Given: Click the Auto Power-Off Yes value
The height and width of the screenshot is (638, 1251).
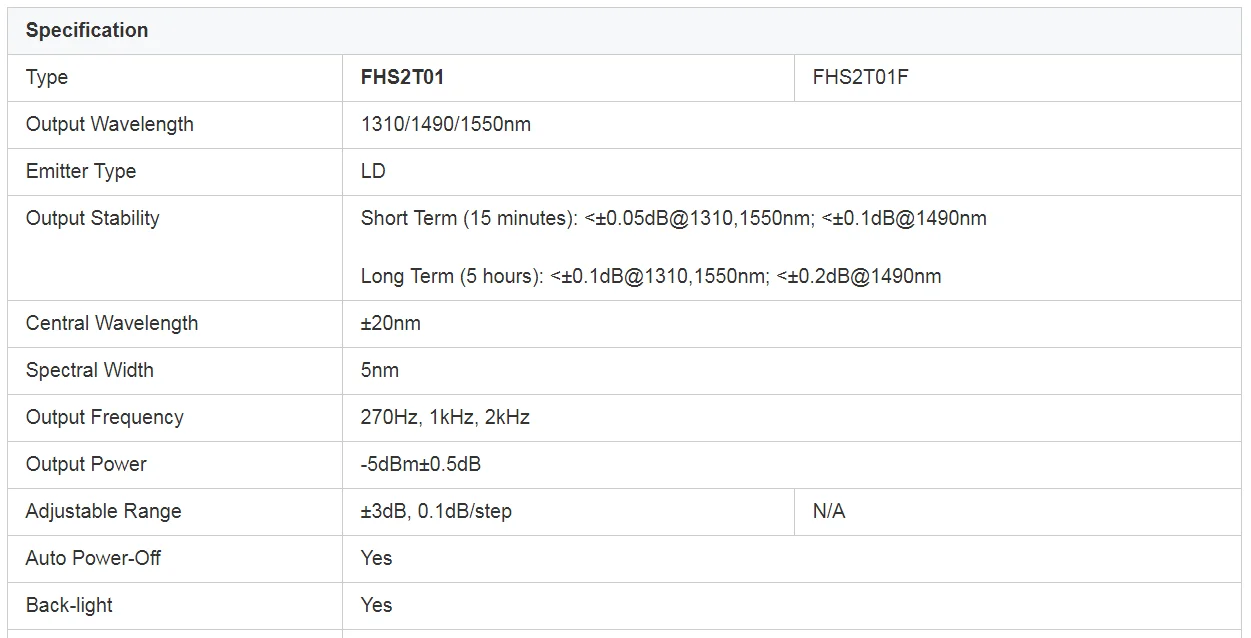Looking at the screenshot, I should tap(377, 558).
